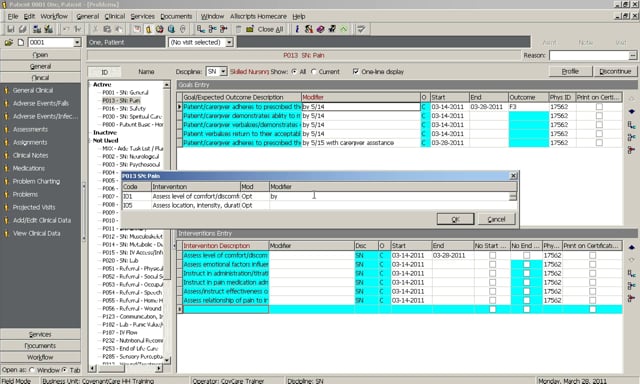Open Assessments in the clinical sidebar
The image size is (640, 384).
[30, 129]
